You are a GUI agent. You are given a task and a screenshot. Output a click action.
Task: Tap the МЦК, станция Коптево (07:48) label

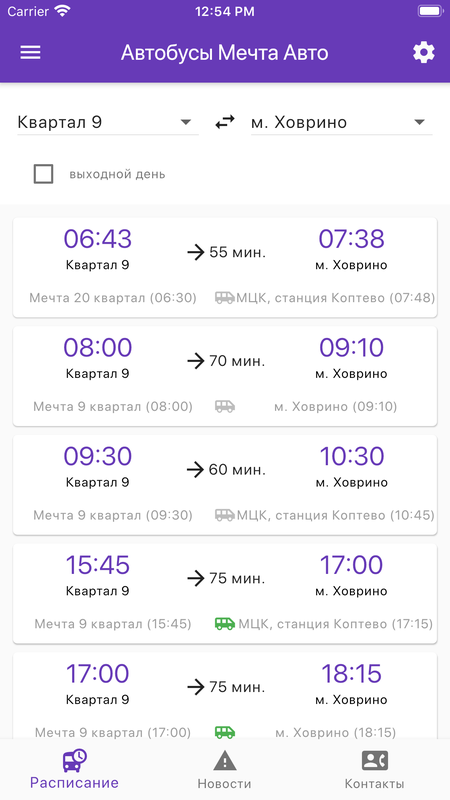pyautogui.click(x=336, y=297)
